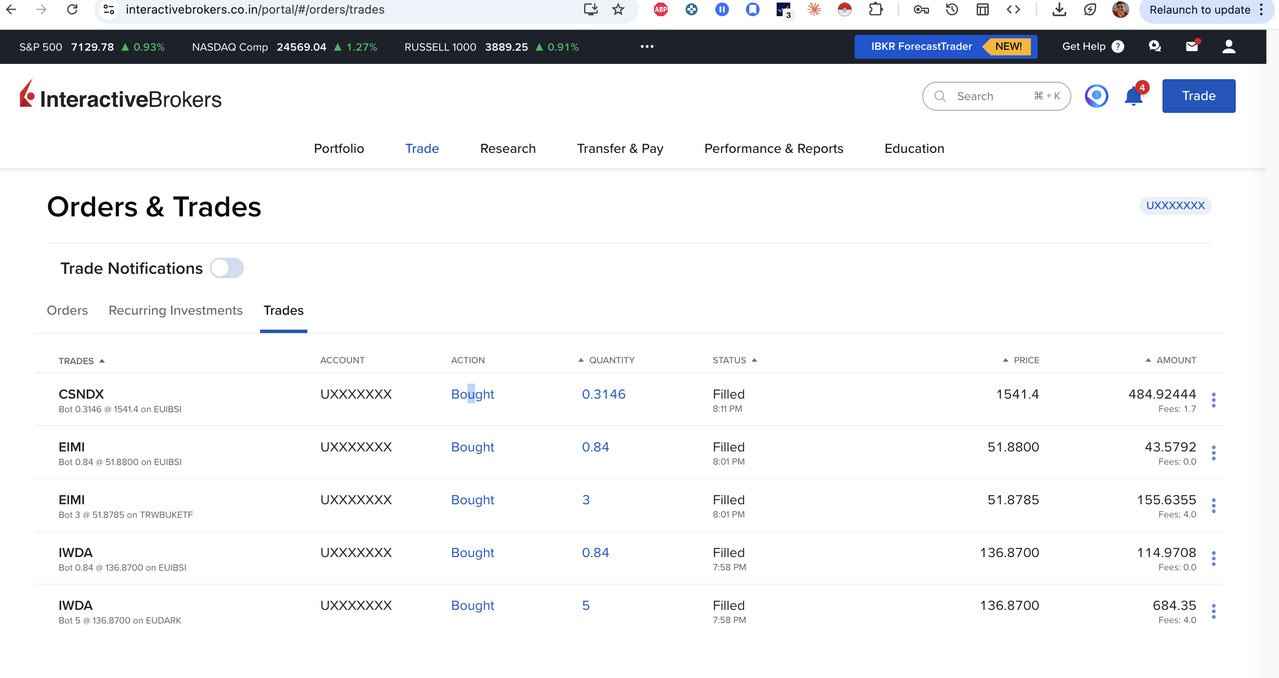Open the messages envelope icon
Image resolution: width=1279 pixels, height=678 pixels.
click(1192, 46)
